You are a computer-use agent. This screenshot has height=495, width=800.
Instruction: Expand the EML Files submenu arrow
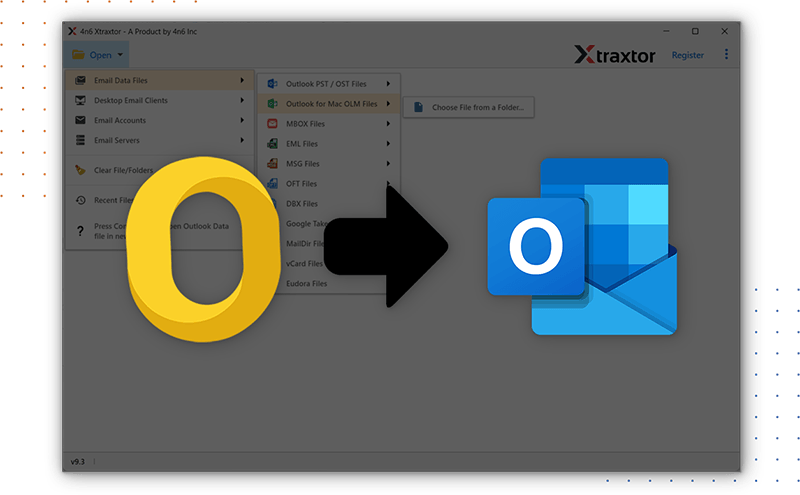(388, 143)
